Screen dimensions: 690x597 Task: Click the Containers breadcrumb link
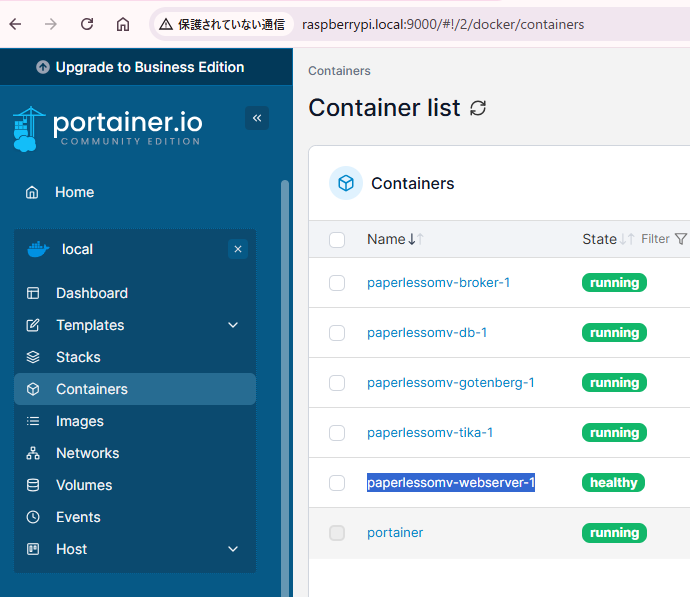click(339, 71)
